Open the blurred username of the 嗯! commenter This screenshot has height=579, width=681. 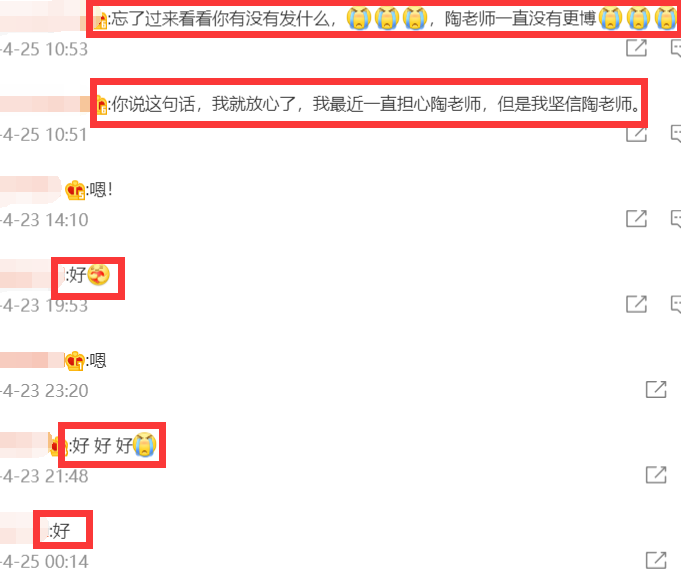tap(31, 190)
